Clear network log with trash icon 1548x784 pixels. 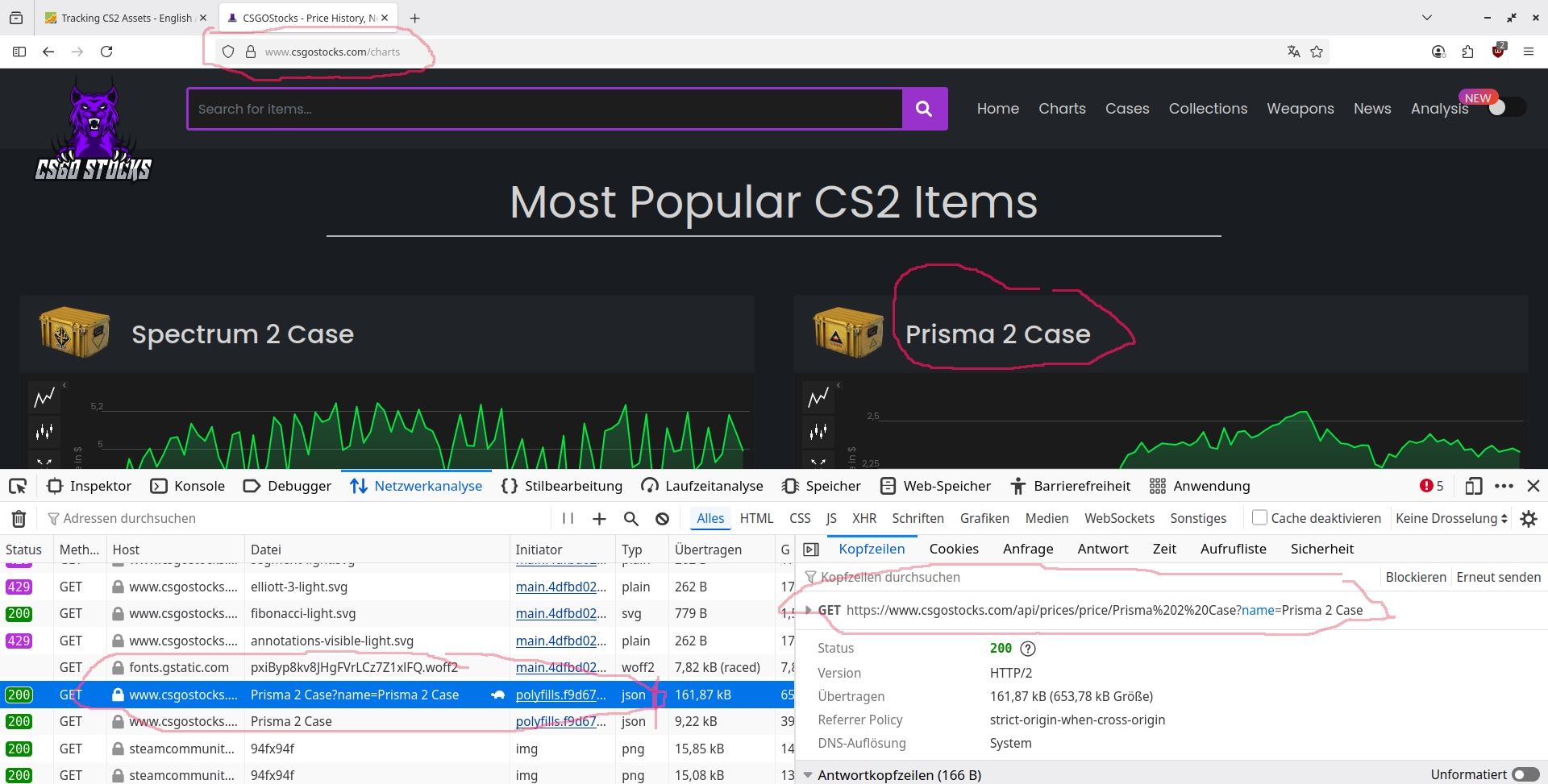pyautogui.click(x=19, y=518)
